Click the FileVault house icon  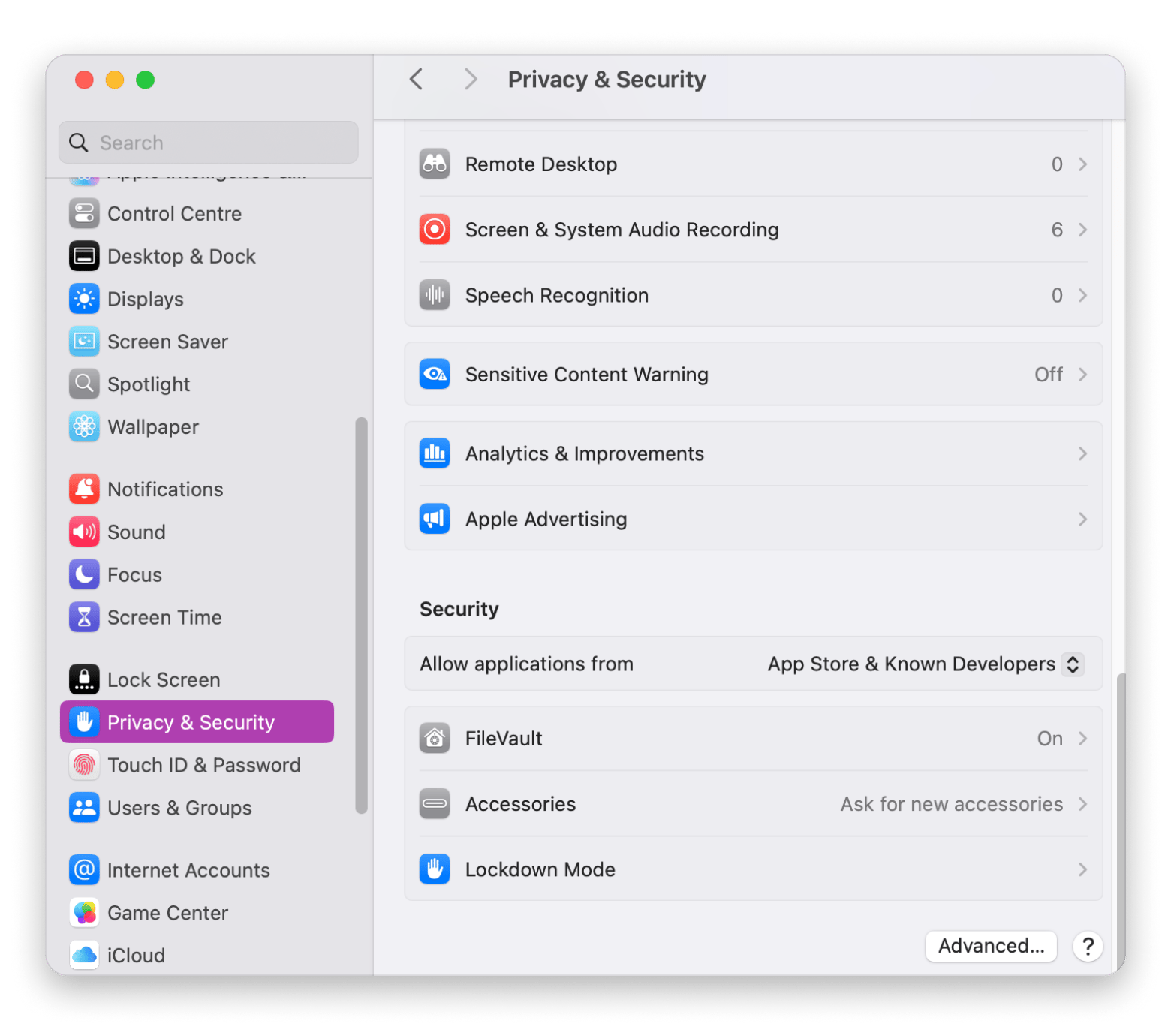pyautogui.click(x=435, y=739)
